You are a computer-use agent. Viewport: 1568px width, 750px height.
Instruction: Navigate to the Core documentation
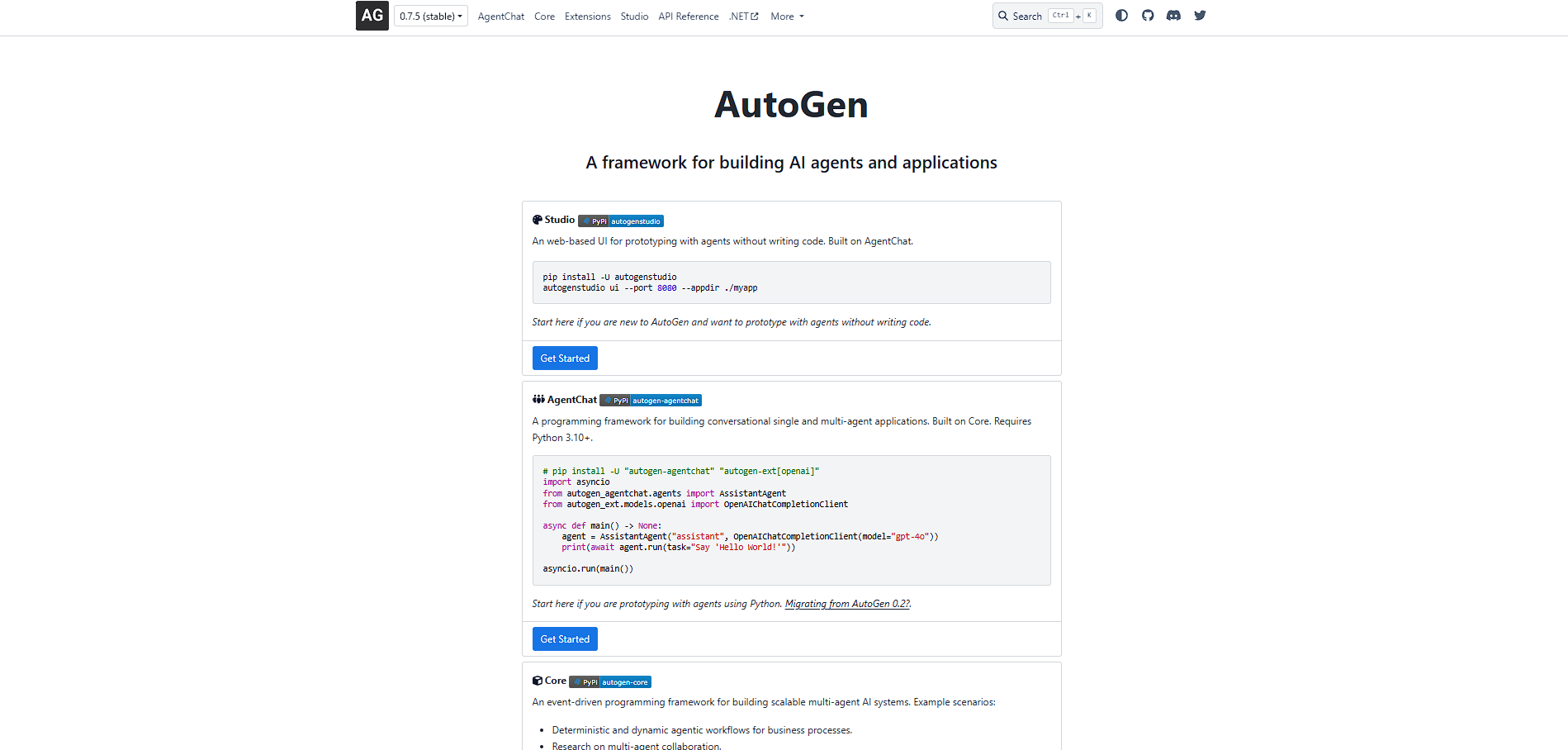tap(544, 16)
